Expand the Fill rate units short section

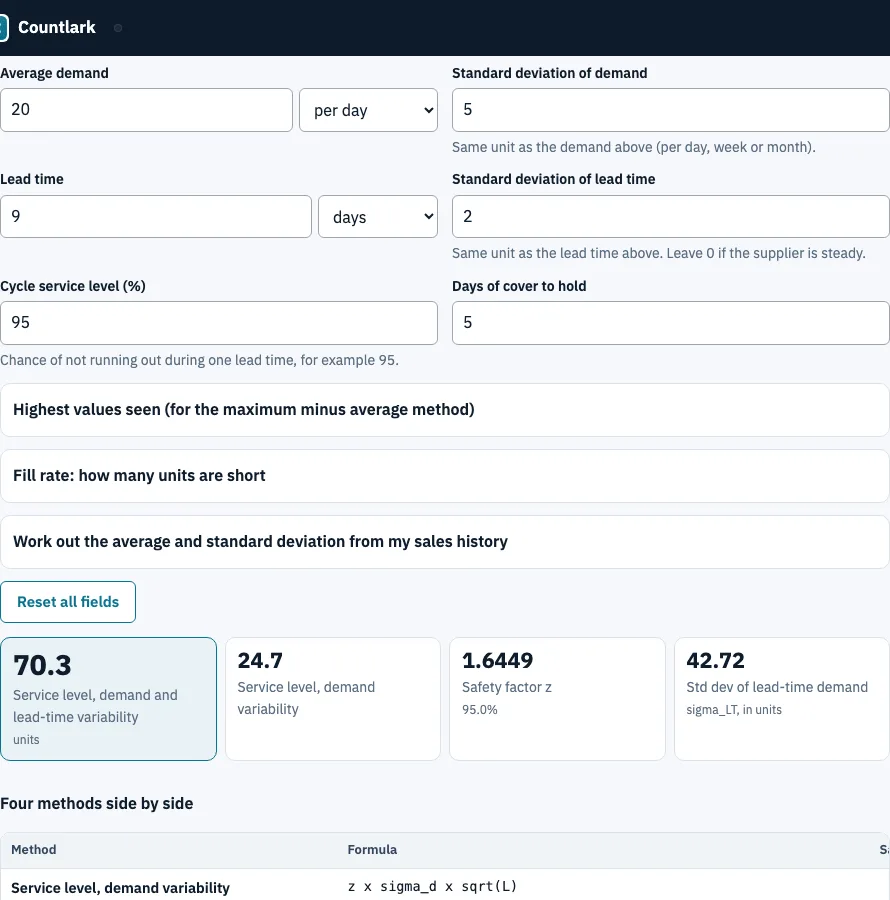pyautogui.click(x=445, y=476)
